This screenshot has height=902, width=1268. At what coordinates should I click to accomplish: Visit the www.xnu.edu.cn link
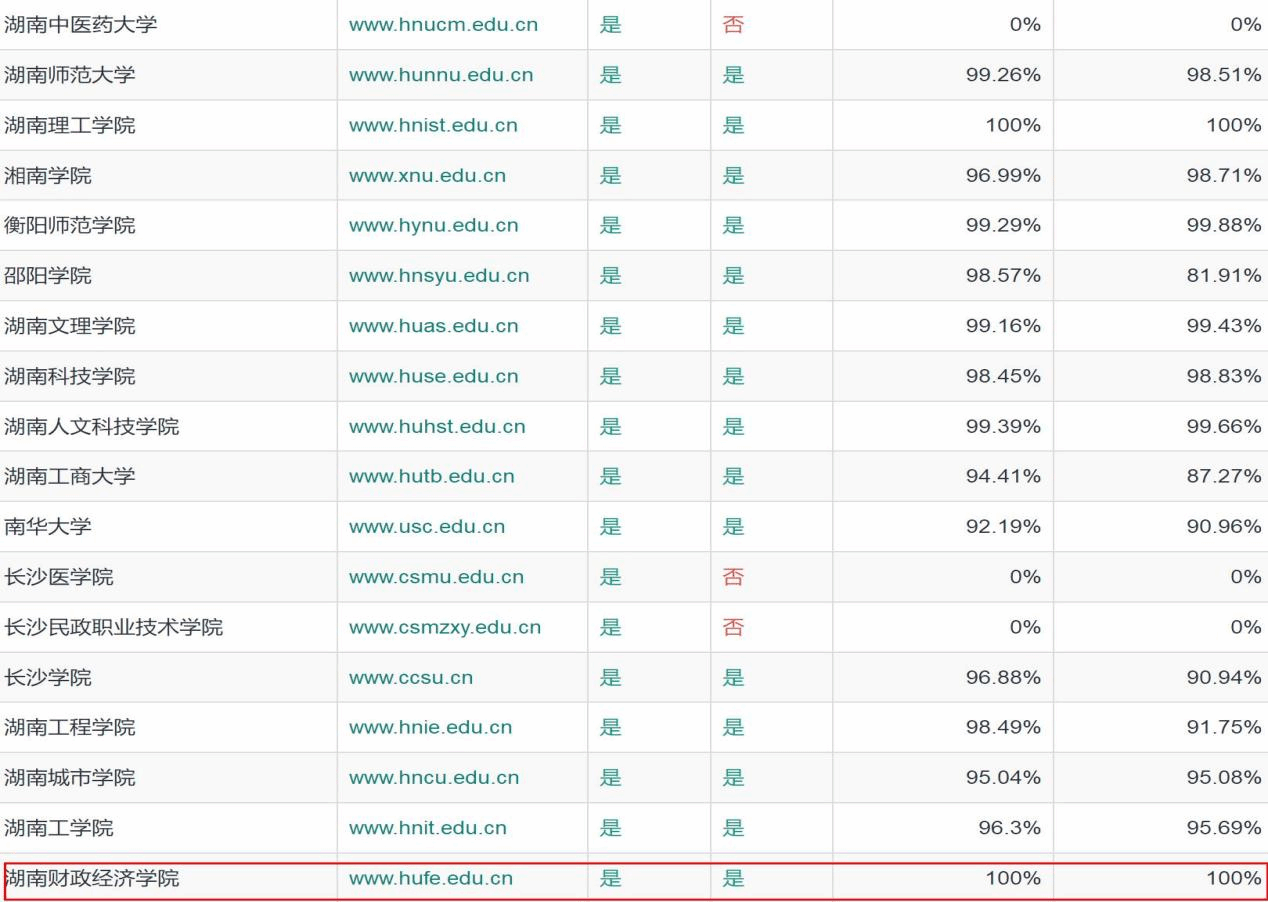pos(427,176)
